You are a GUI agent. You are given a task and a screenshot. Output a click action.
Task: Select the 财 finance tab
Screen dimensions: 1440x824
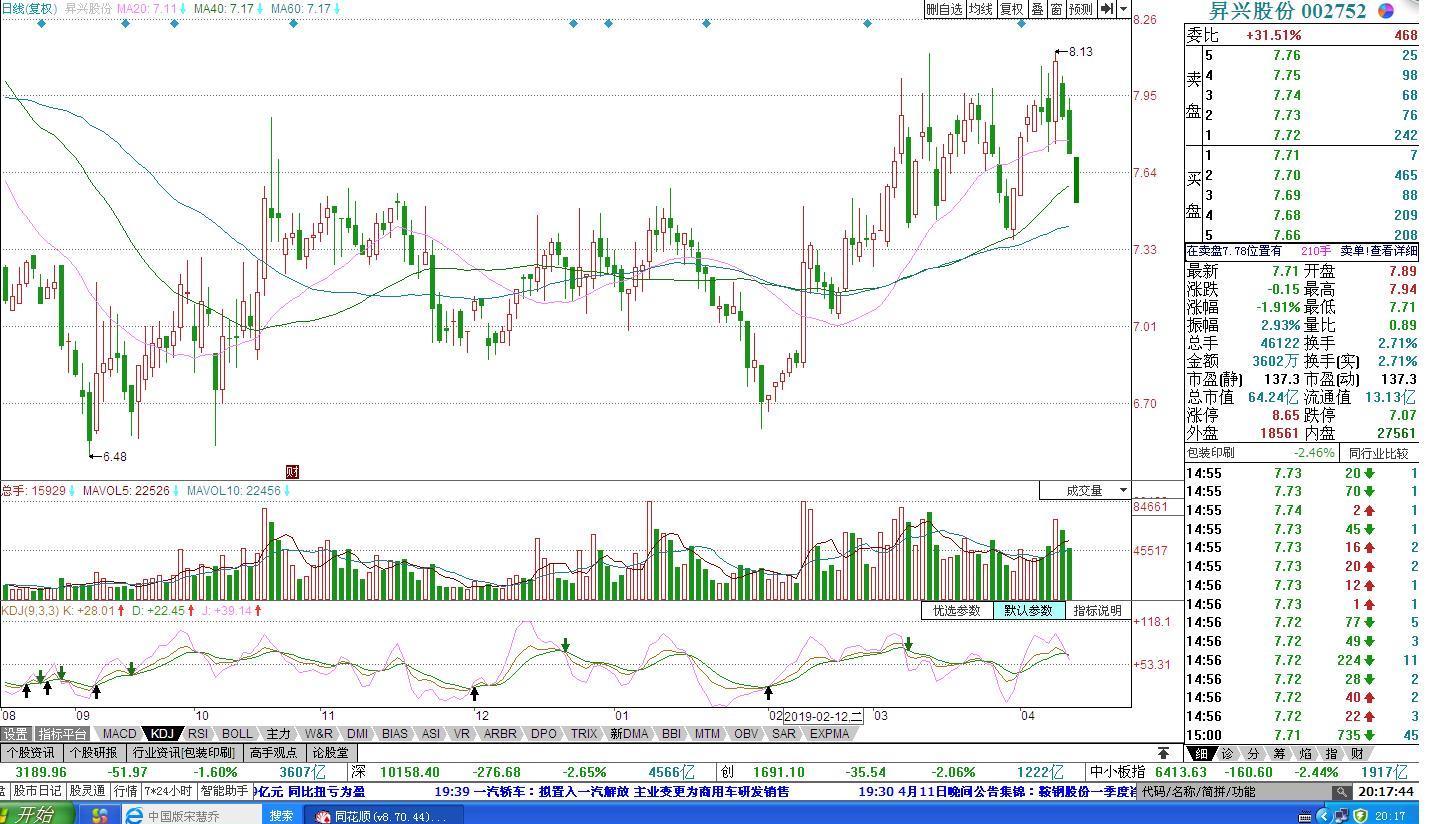(1357, 753)
